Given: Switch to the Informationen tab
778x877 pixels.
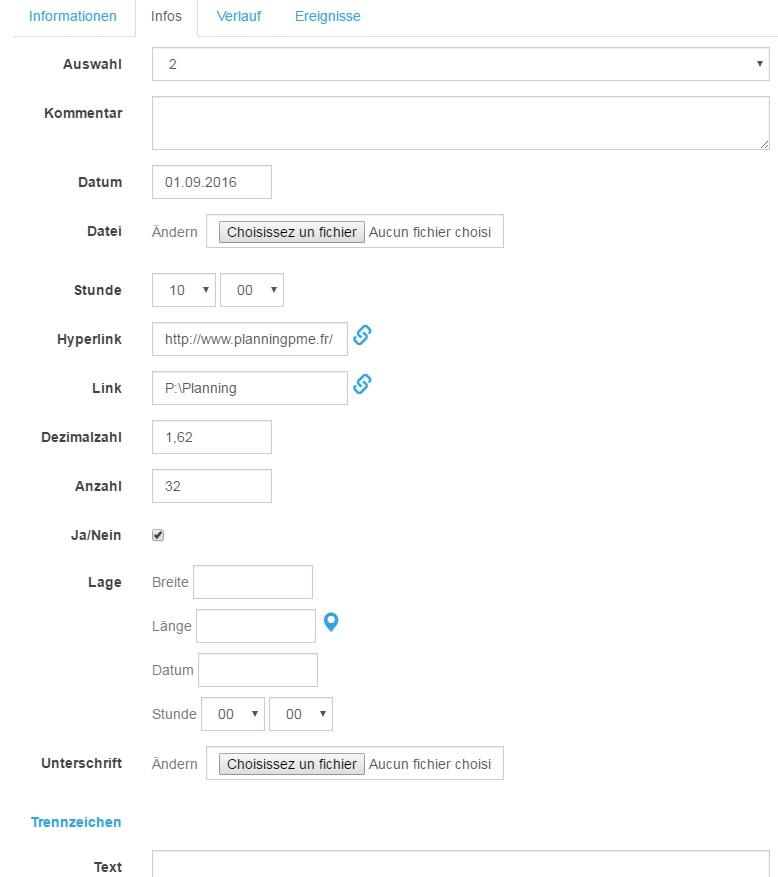Looking at the screenshot, I should click(73, 17).
